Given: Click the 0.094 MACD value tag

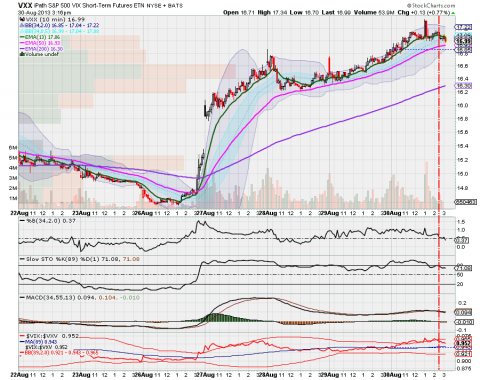Looking at the screenshot, I should click(463, 313).
